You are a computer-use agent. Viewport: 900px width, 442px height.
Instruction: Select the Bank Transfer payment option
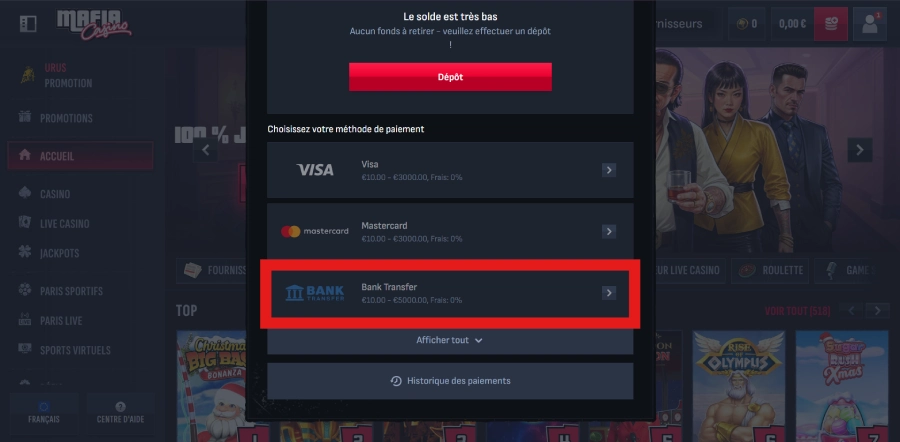450,293
